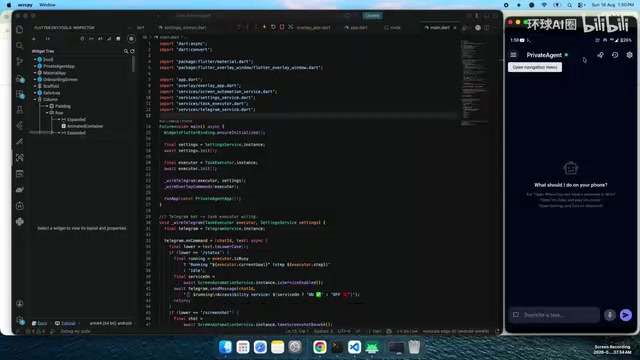The height and width of the screenshot is (360, 640).
Task: Toggle Select Widget Mode in the inspector
Action: coord(34,39)
